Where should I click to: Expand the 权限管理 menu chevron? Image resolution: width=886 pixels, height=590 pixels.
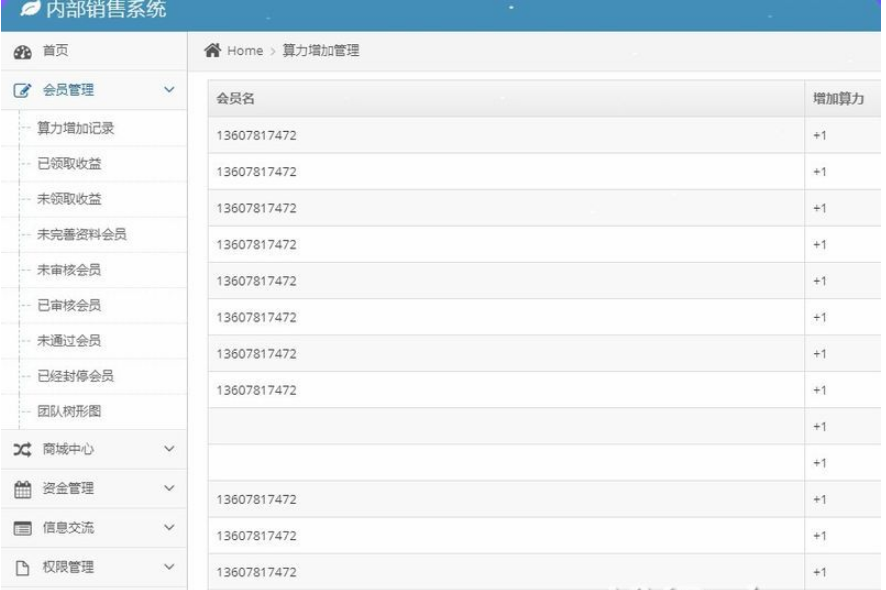pos(169,567)
